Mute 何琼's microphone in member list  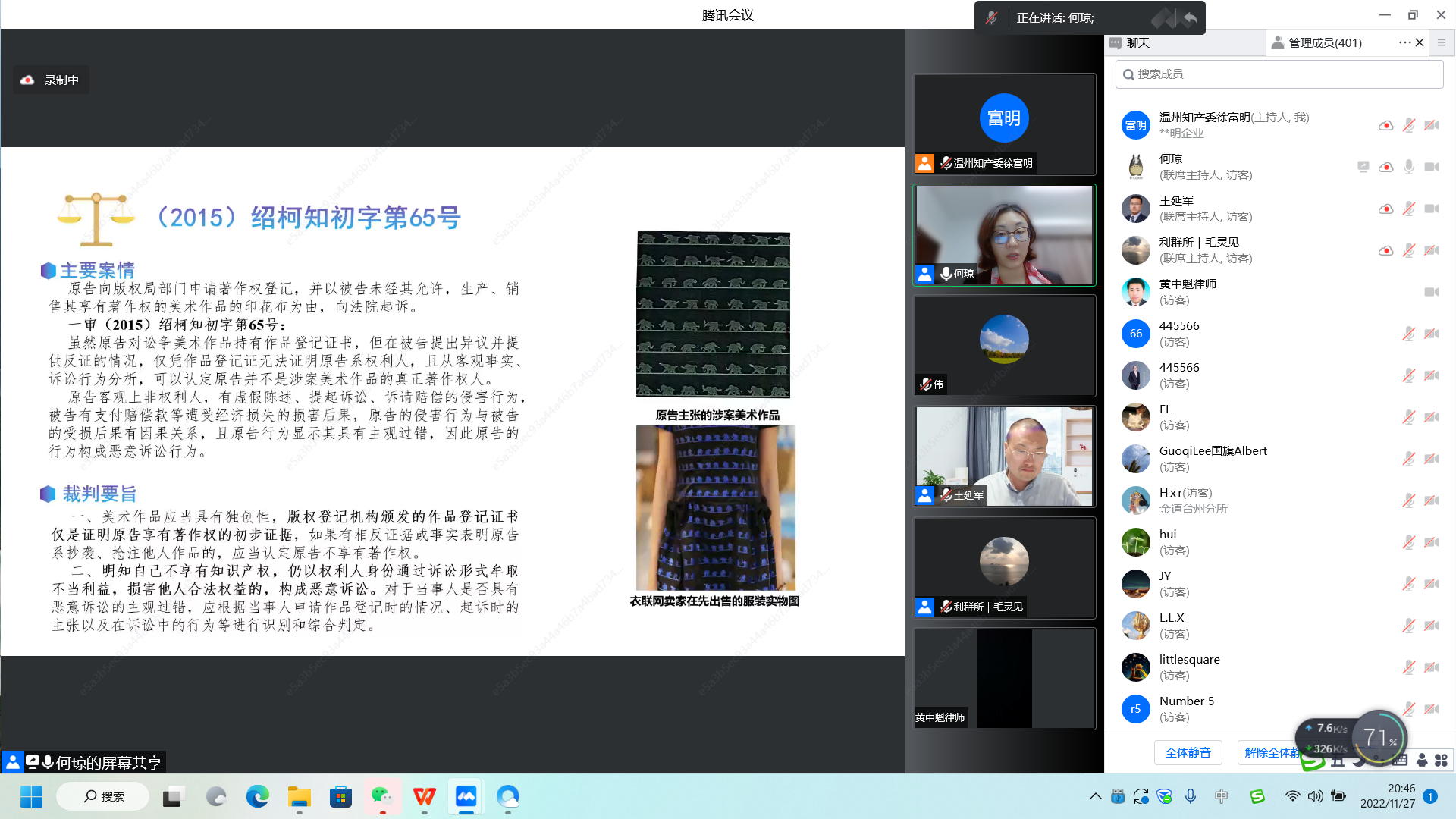pos(1408,167)
